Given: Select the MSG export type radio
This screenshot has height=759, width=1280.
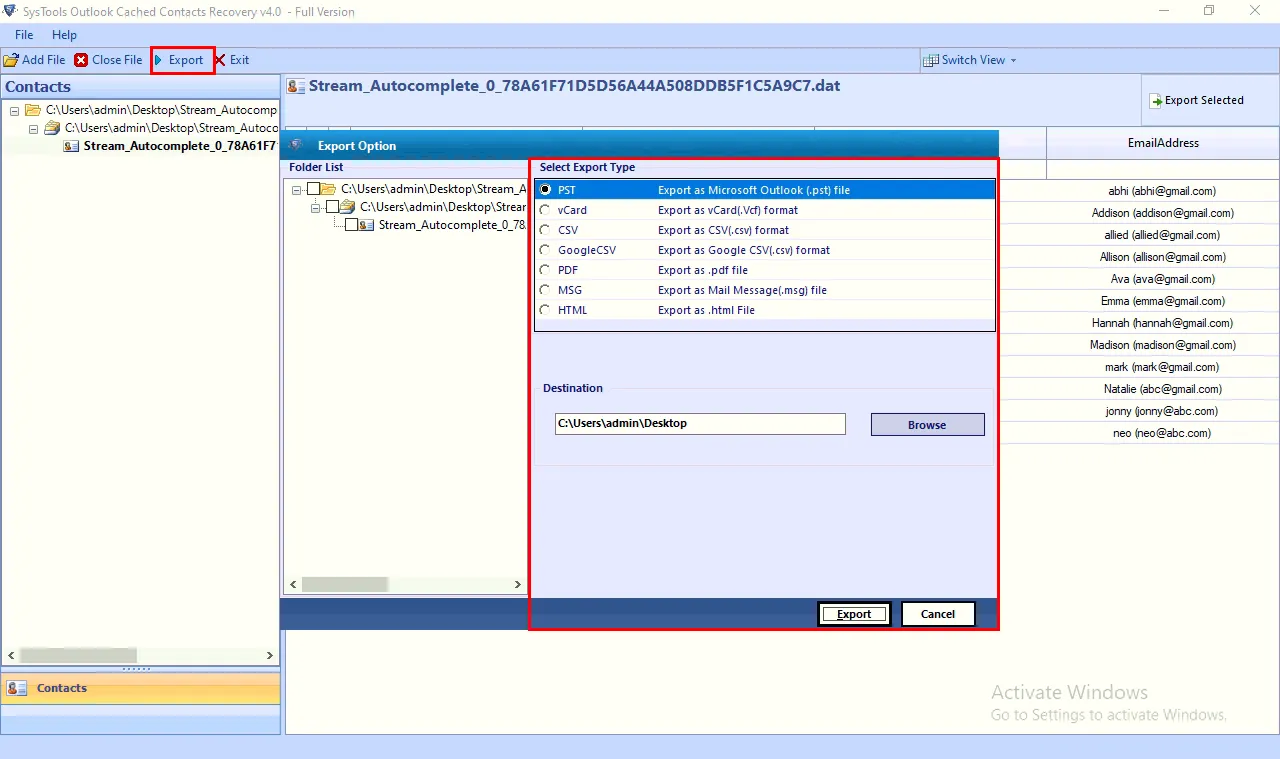Looking at the screenshot, I should [545, 290].
